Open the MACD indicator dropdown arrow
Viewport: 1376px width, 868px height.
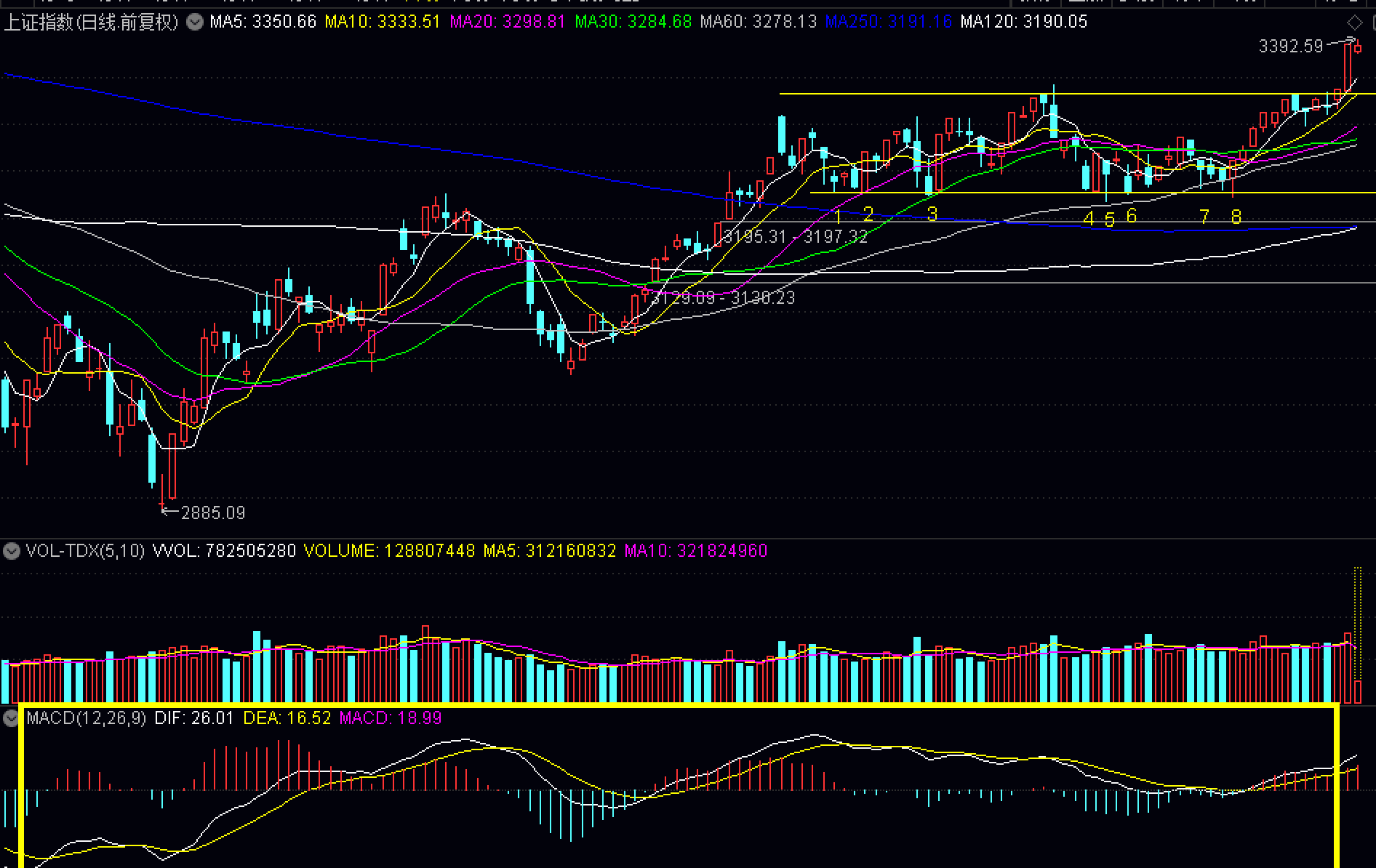11,718
